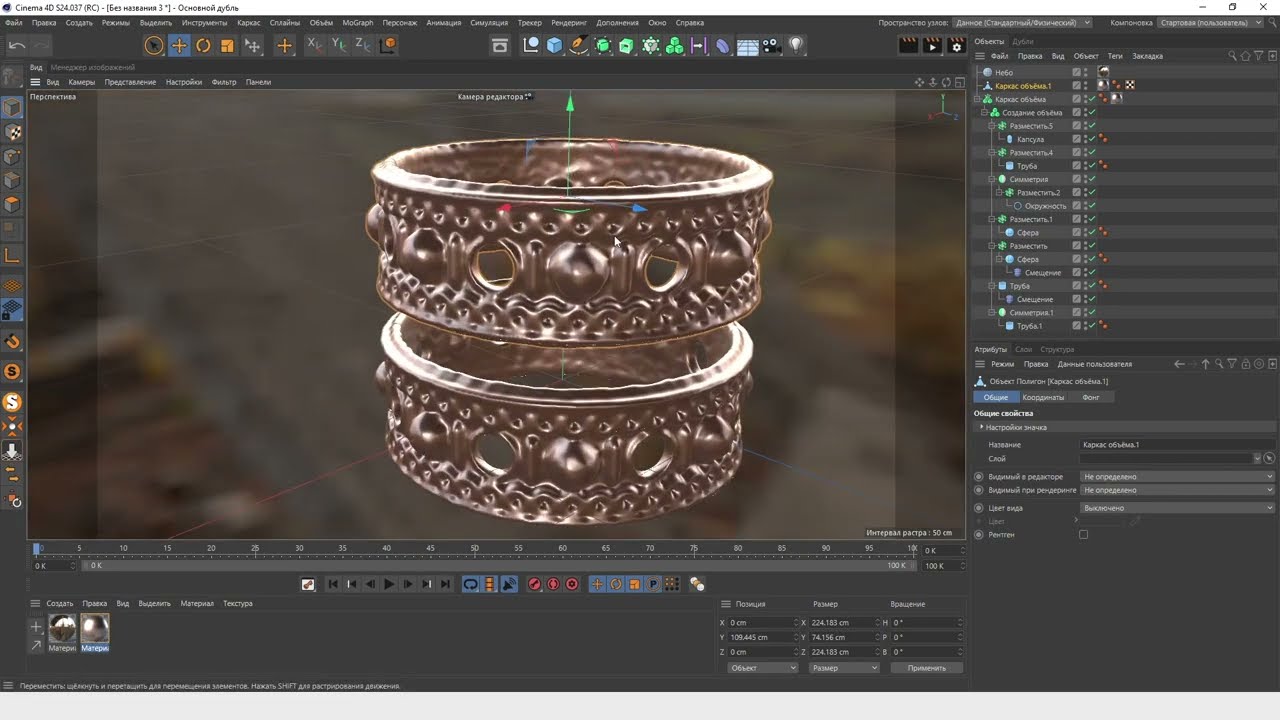Image resolution: width=1280 pixels, height=720 pixels.
Task: Toggle layer checkbox for Труба.1 object
Action: point(1077,326)
